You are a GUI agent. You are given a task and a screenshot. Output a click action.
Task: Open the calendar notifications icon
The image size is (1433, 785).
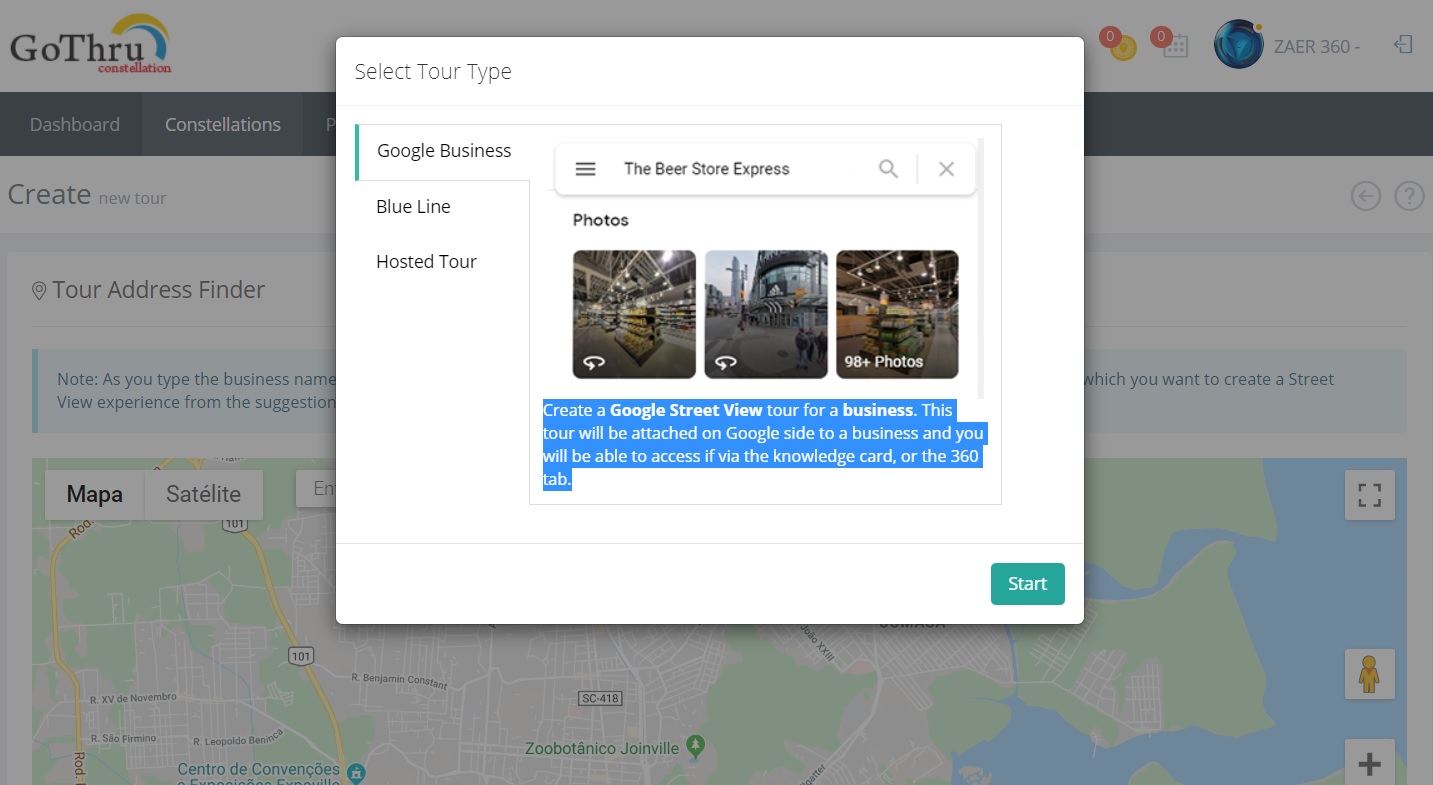point(1175,45)
